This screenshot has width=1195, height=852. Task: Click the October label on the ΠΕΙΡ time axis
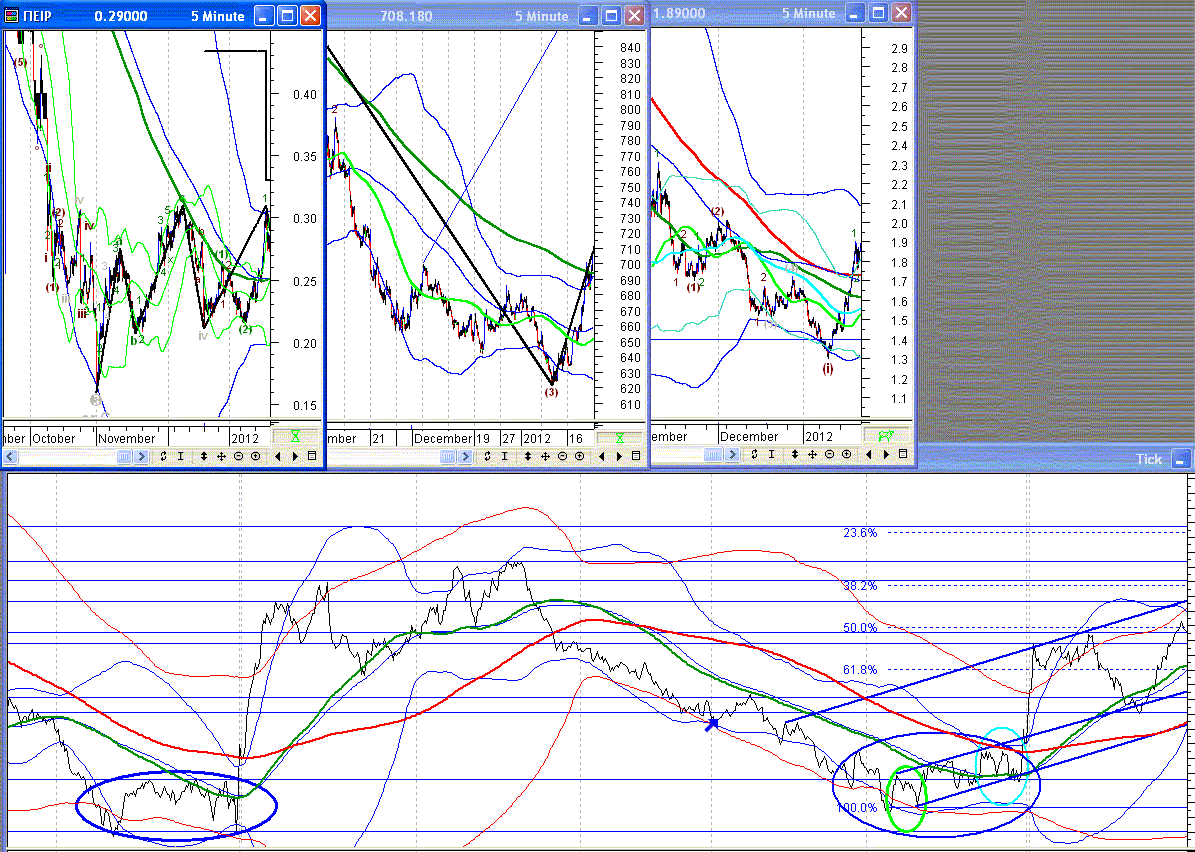pos(54,438)
